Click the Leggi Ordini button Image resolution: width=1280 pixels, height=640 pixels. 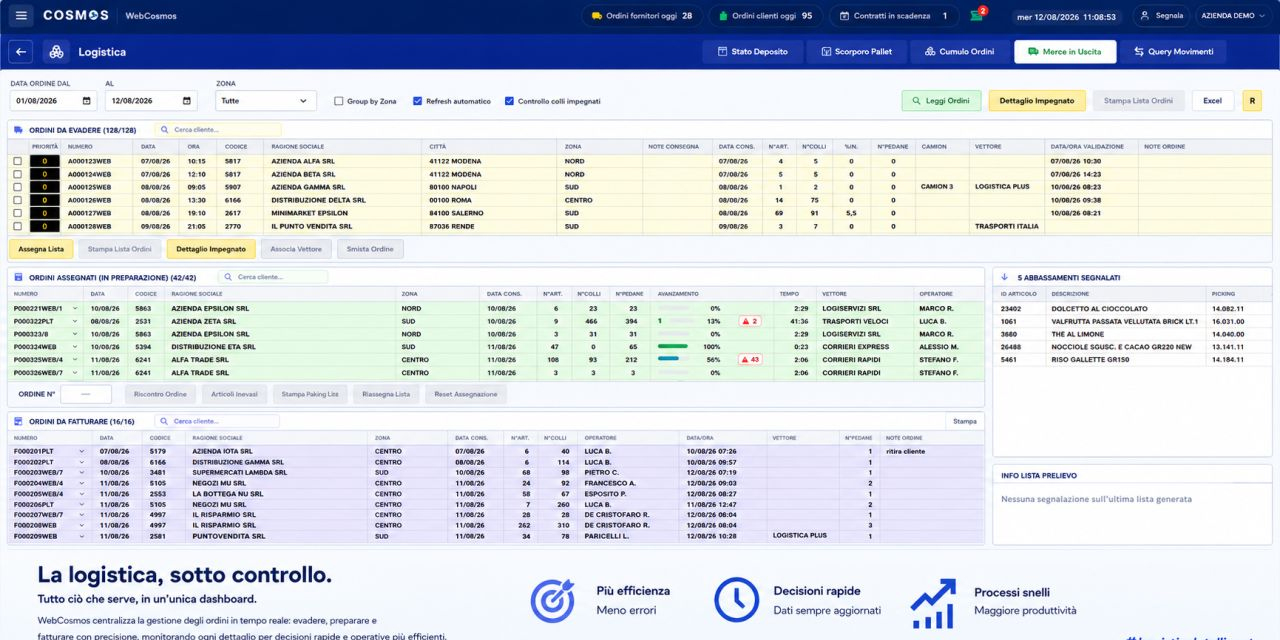pyautogui.click(x=941, y=101)
